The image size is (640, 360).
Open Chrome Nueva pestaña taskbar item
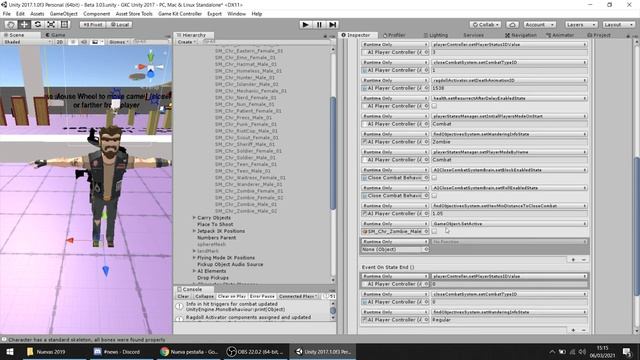pyautogui.click(x=189, y=351)
